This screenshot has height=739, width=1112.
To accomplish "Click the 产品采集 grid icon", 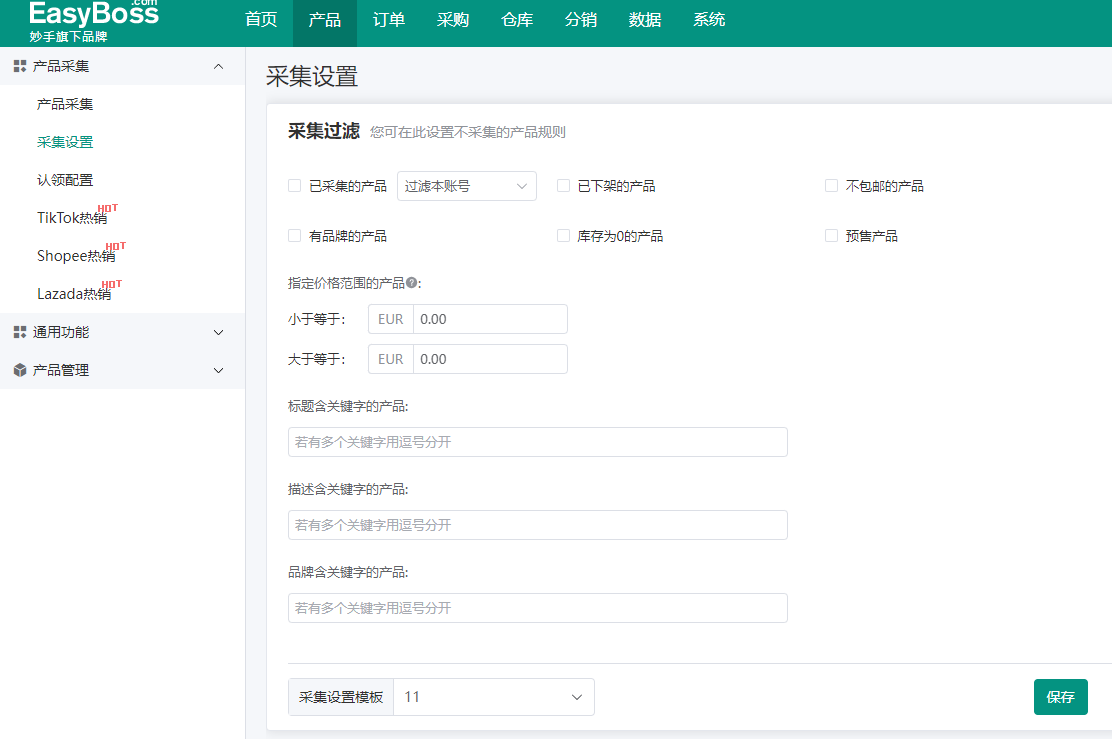I will pyautogui.click(x=20, y=66).
